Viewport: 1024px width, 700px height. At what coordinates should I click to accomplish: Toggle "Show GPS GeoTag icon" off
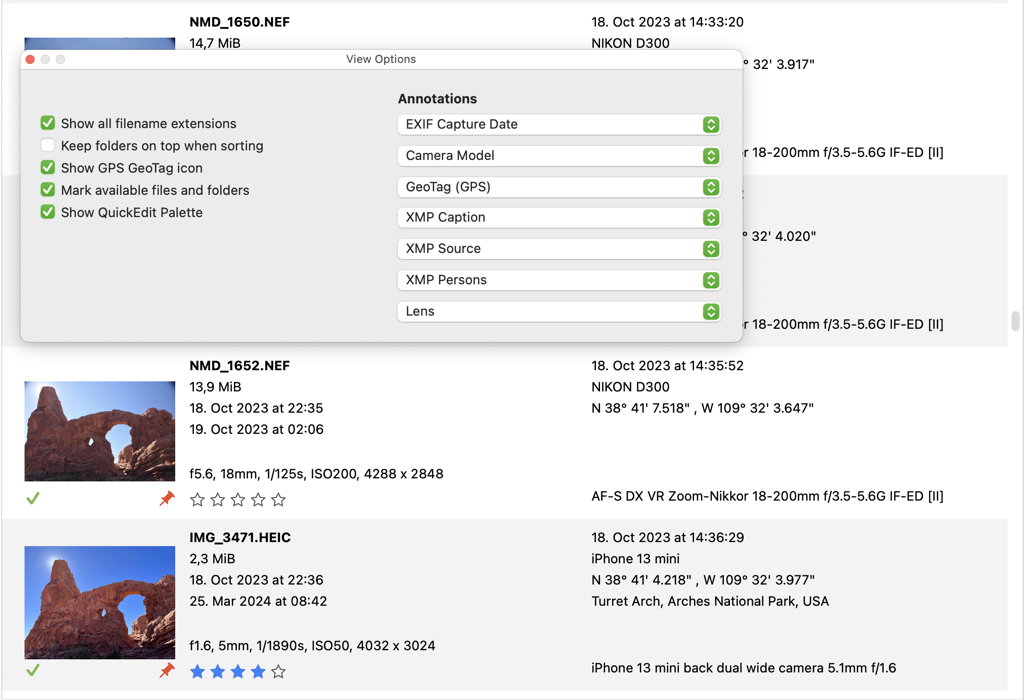pyautogui.click(x=47, y=168)
